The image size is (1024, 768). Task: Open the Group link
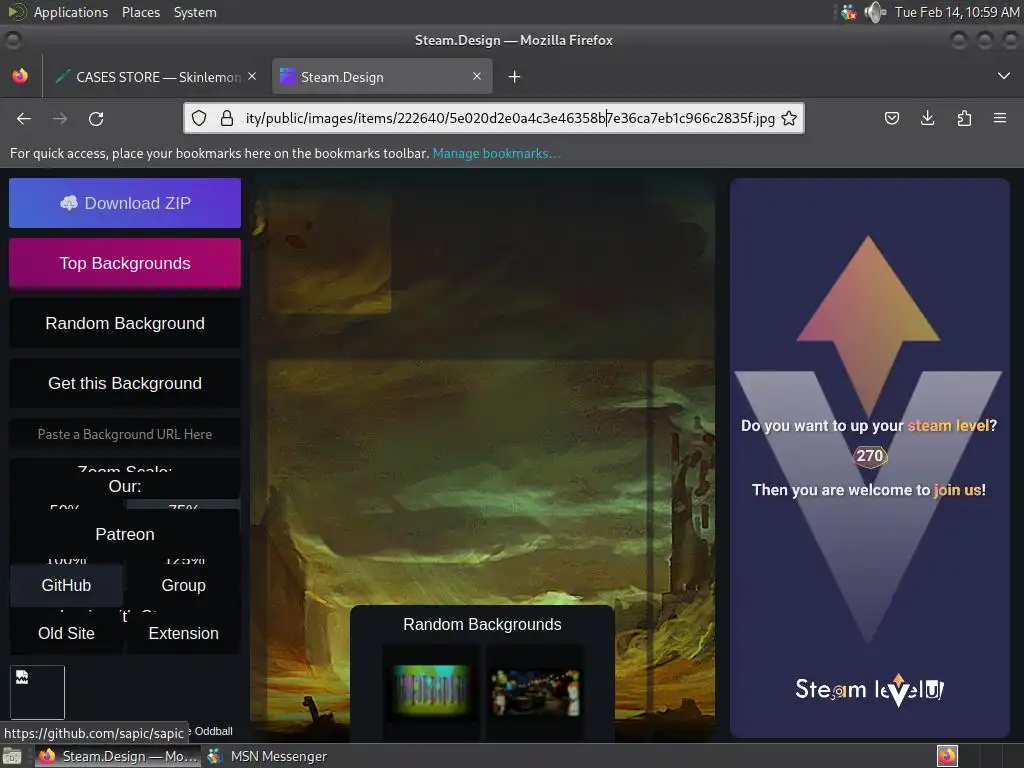(184, 585)
